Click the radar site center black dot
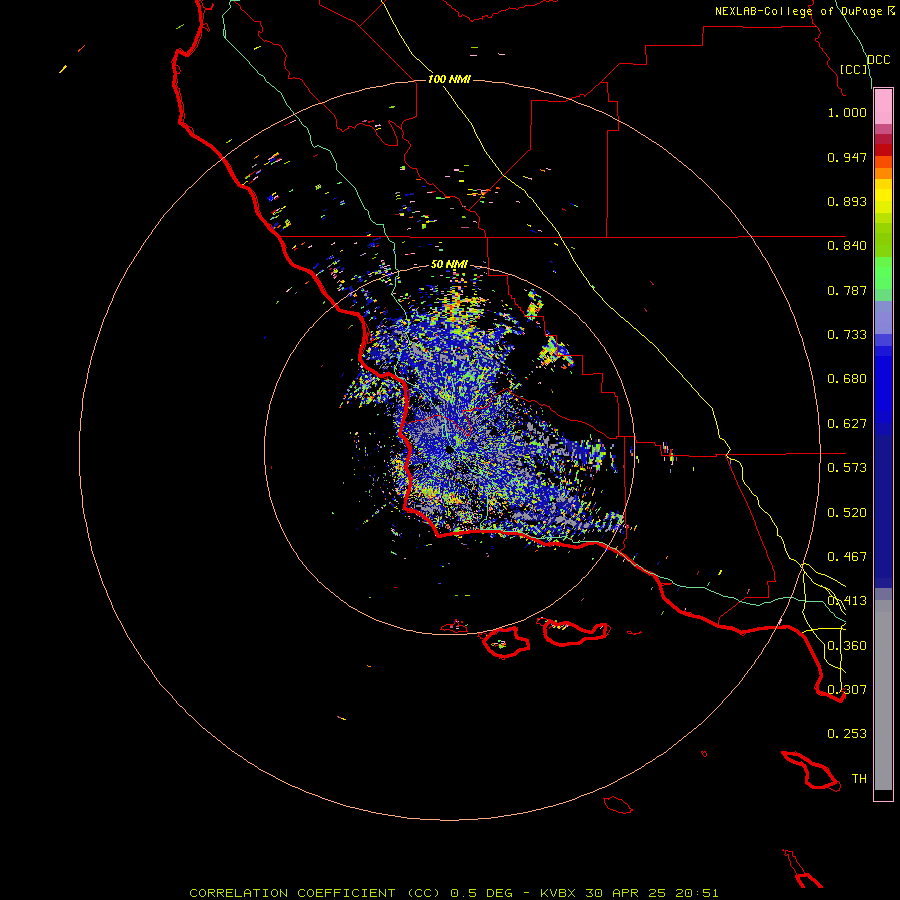 (449, 449)
